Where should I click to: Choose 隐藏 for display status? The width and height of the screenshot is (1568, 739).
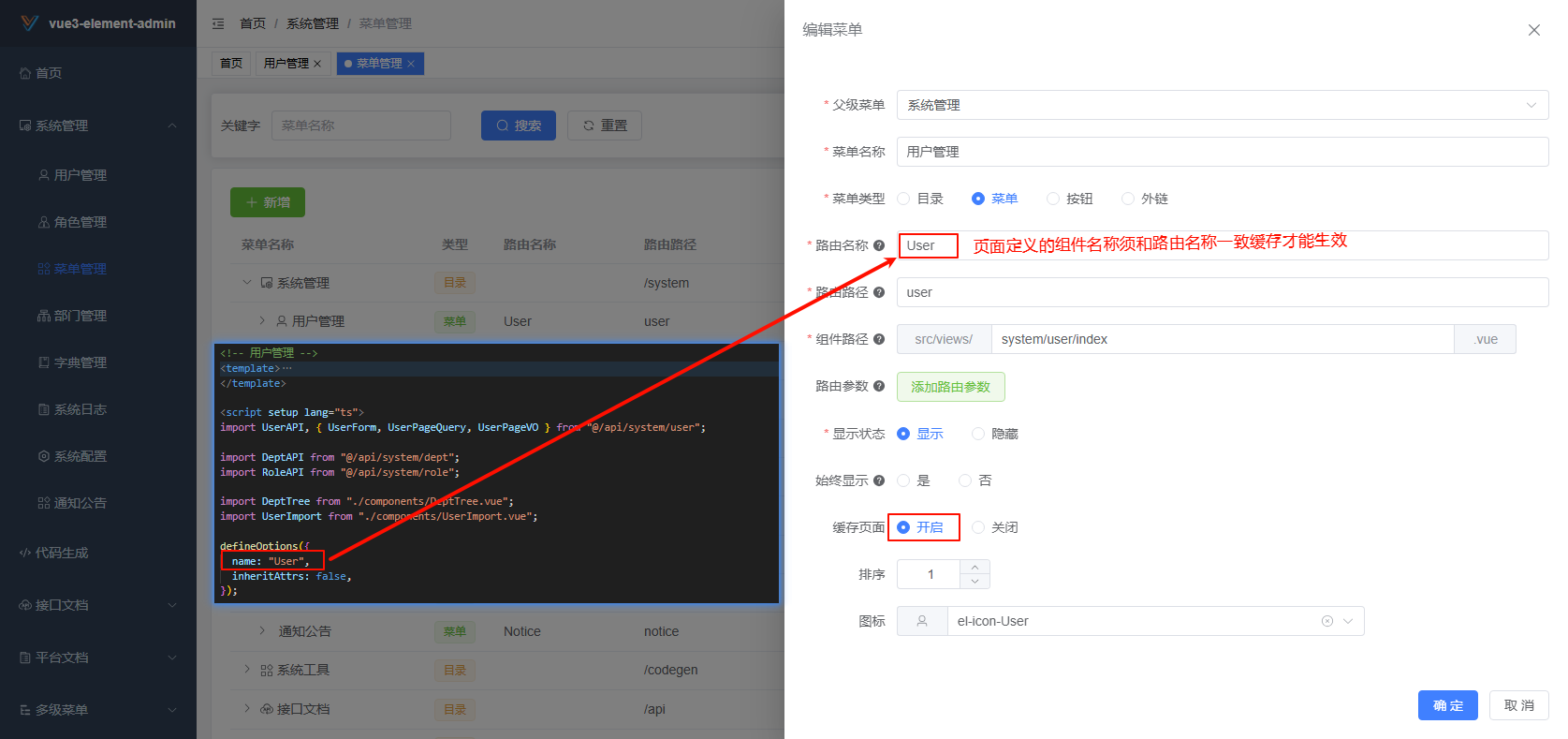pyautogui.click(x=979, y=434)
